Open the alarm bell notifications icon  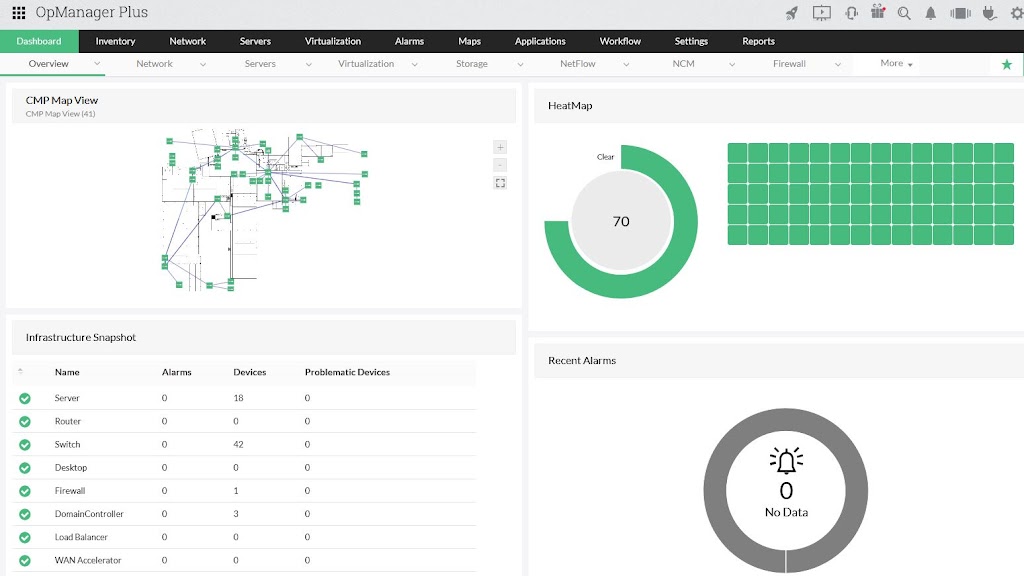pos(931,13)
